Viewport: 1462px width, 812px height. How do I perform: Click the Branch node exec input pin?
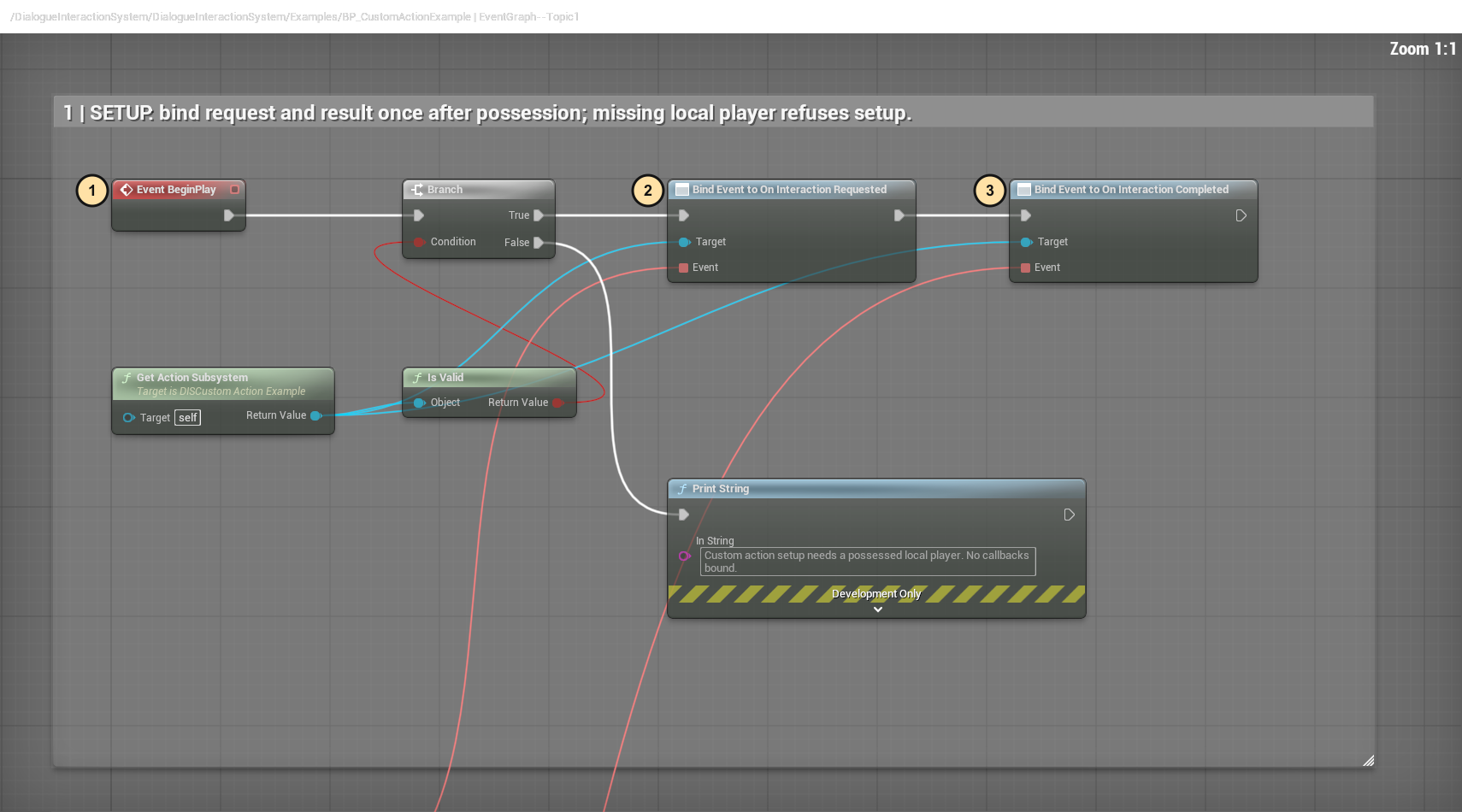point(418,215)
